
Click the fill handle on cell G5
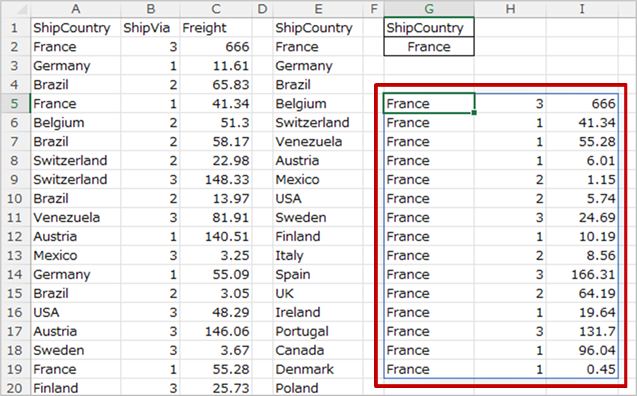click(474, 113)
